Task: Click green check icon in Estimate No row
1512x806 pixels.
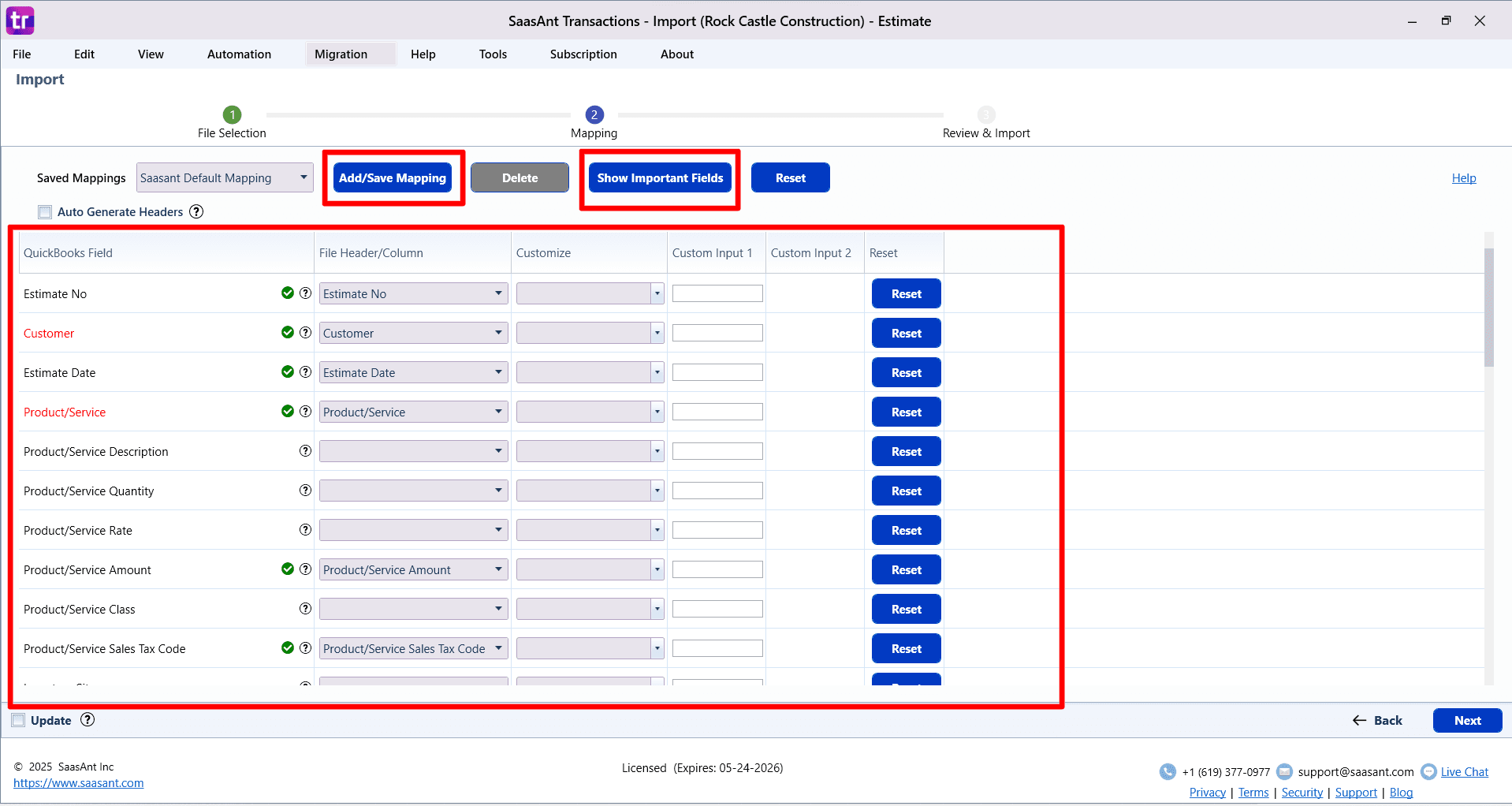Action: [x=288, y=293]
